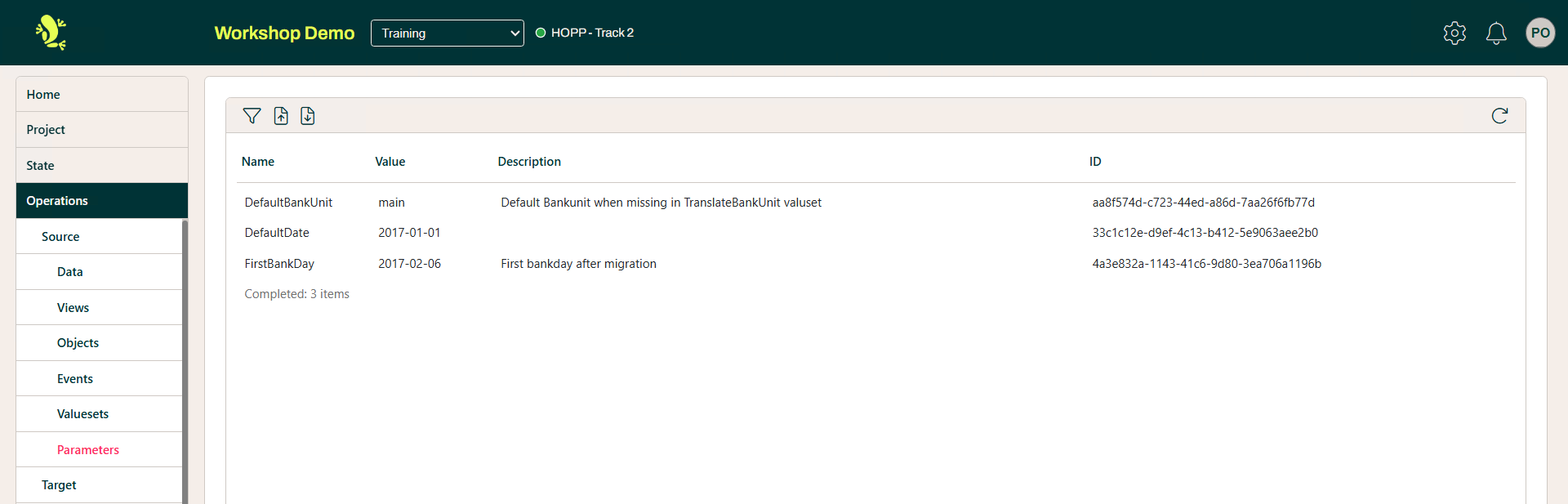The width and height of the screenshot is (1568, 504).
Task: Sort by the Description column header
Action: [529, 162]
